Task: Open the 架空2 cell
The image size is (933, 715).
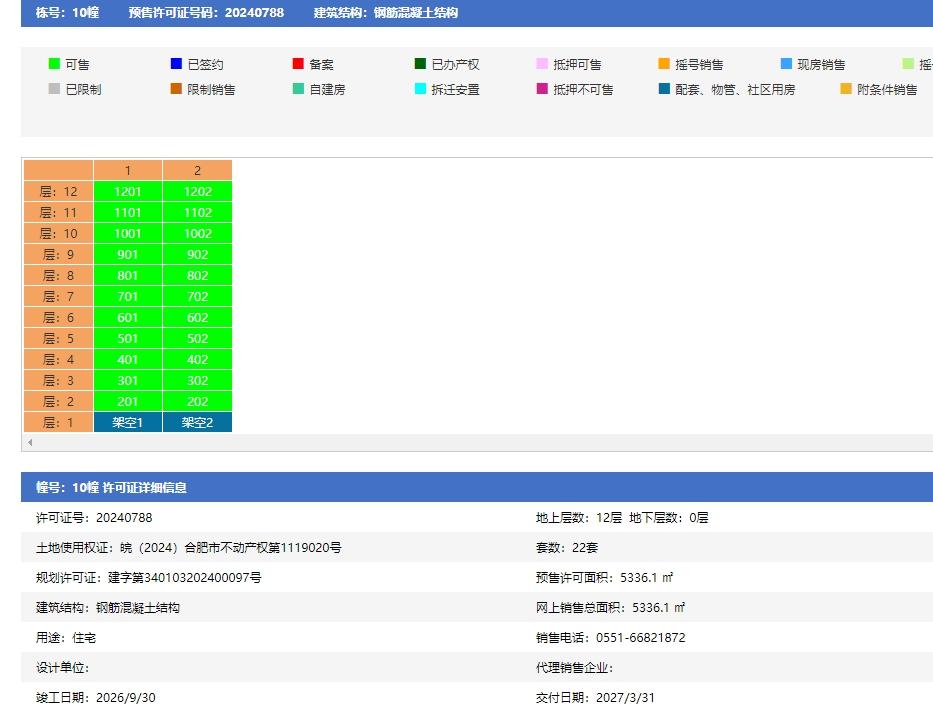Action: coord(198,422)
